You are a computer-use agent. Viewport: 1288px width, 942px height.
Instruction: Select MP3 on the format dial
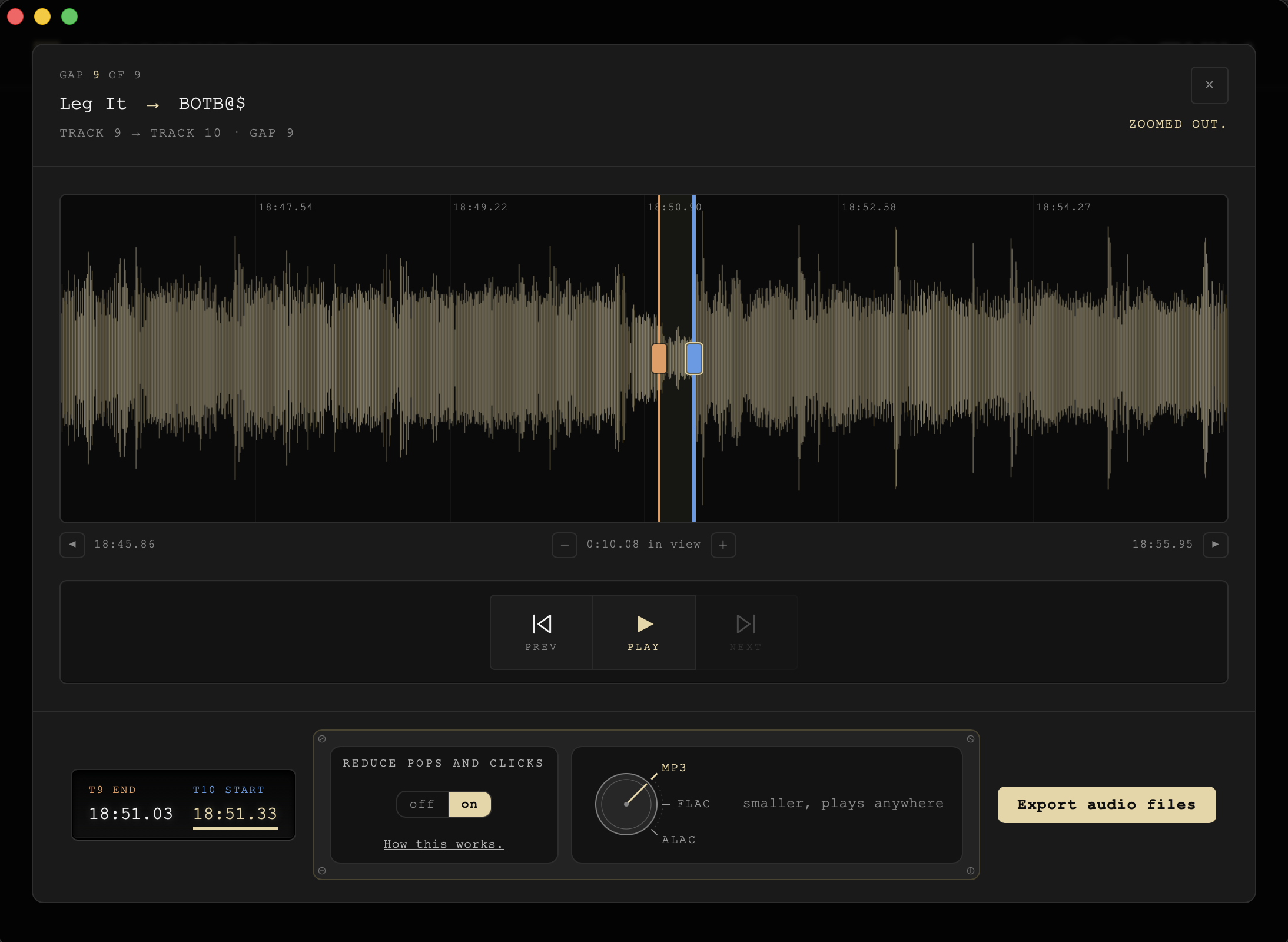[673, 768]
